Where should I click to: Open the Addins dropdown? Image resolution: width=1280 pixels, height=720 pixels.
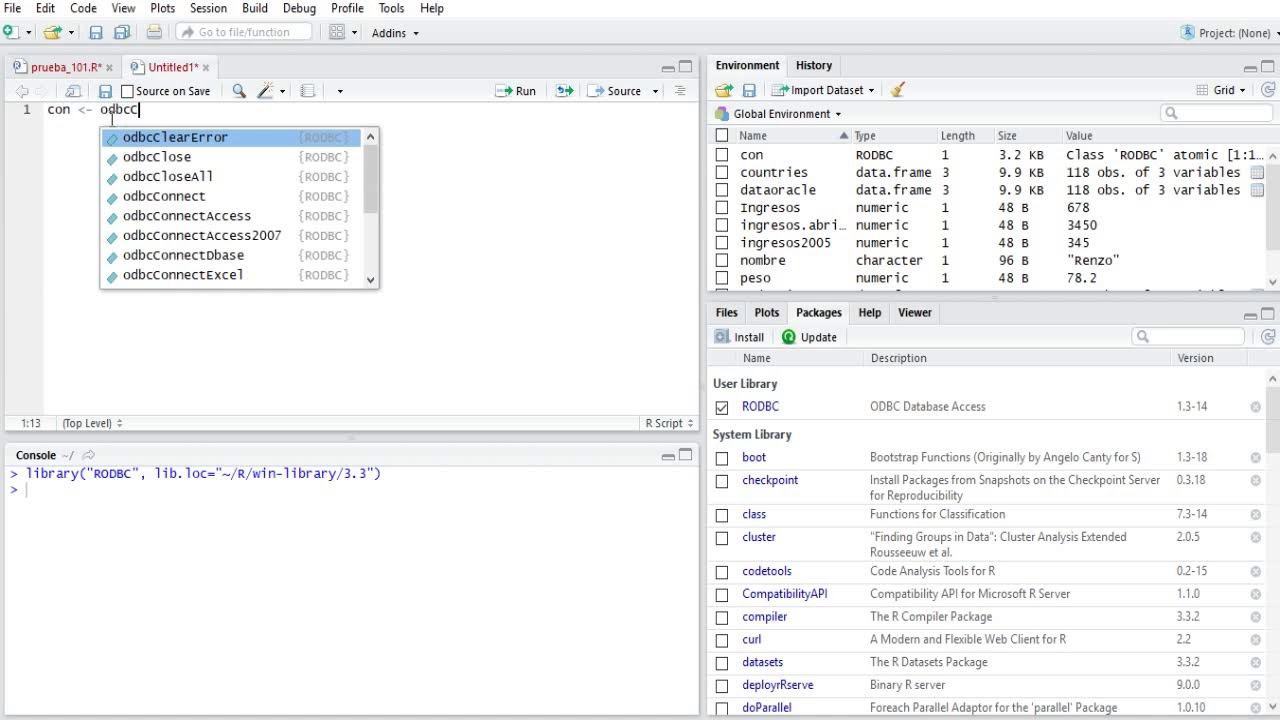coord(395,33)
